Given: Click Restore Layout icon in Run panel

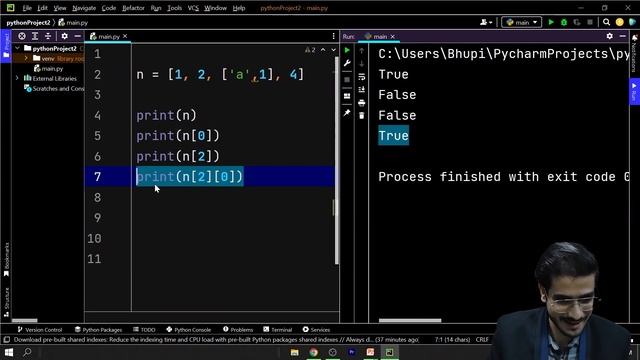Looking at the screenshot, I should [347, 96].
